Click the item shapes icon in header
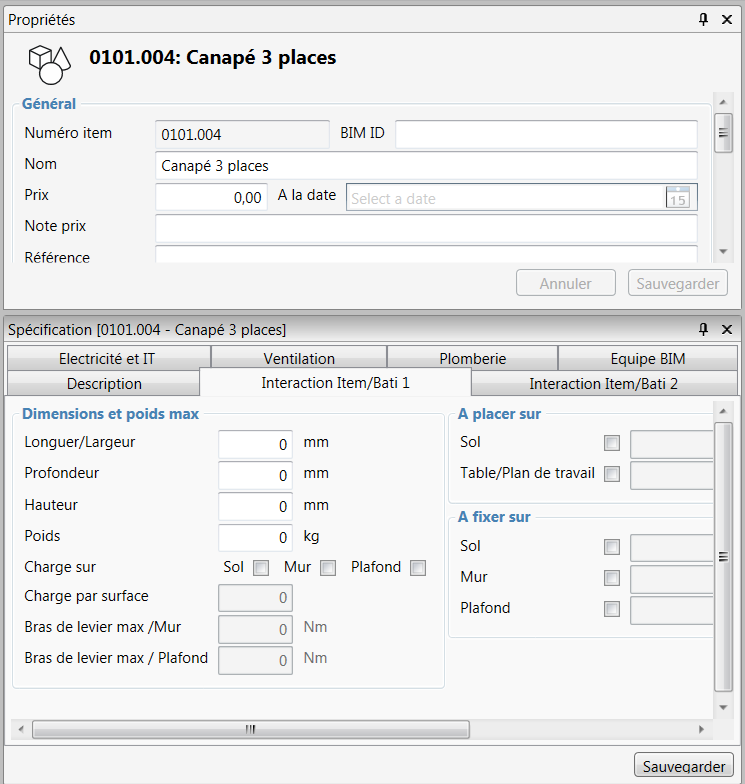 point(49,63)
